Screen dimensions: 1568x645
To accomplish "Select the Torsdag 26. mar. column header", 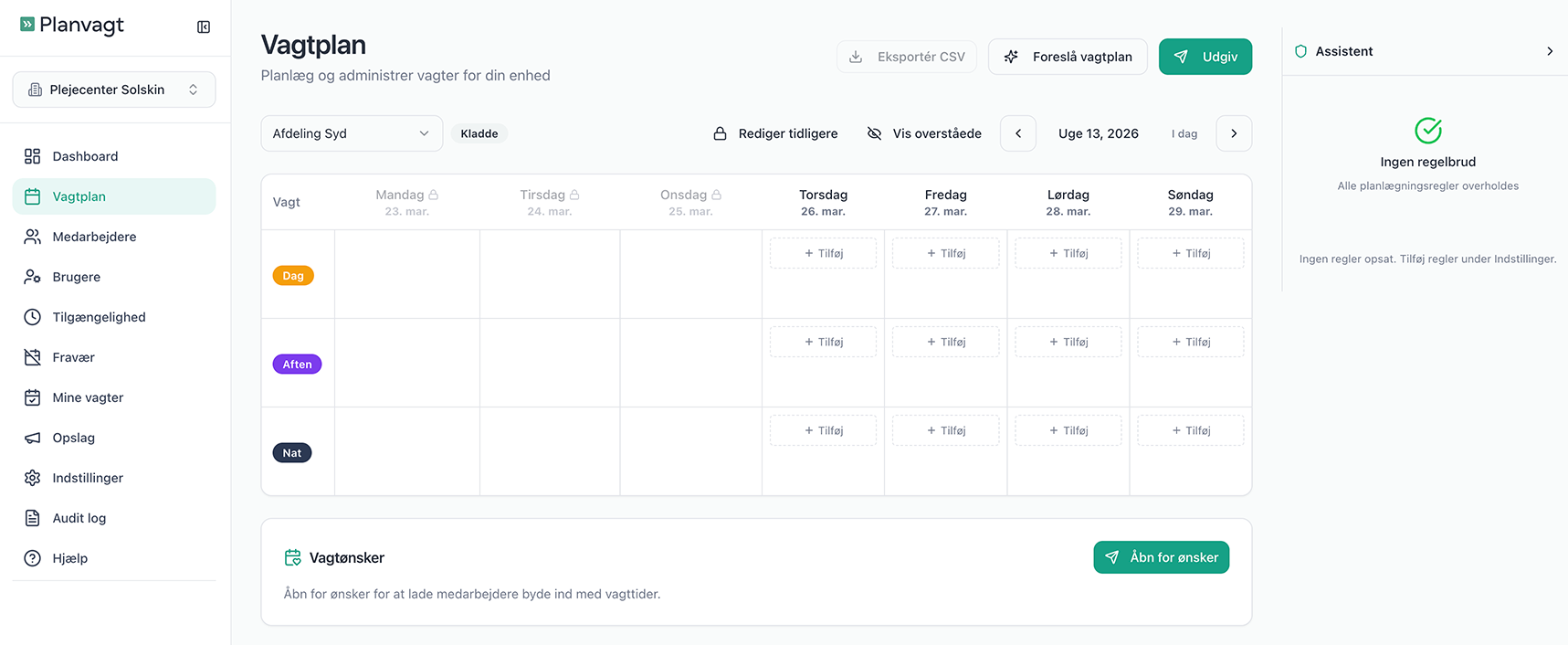I will pyautogui.click(x=824, y=202).
